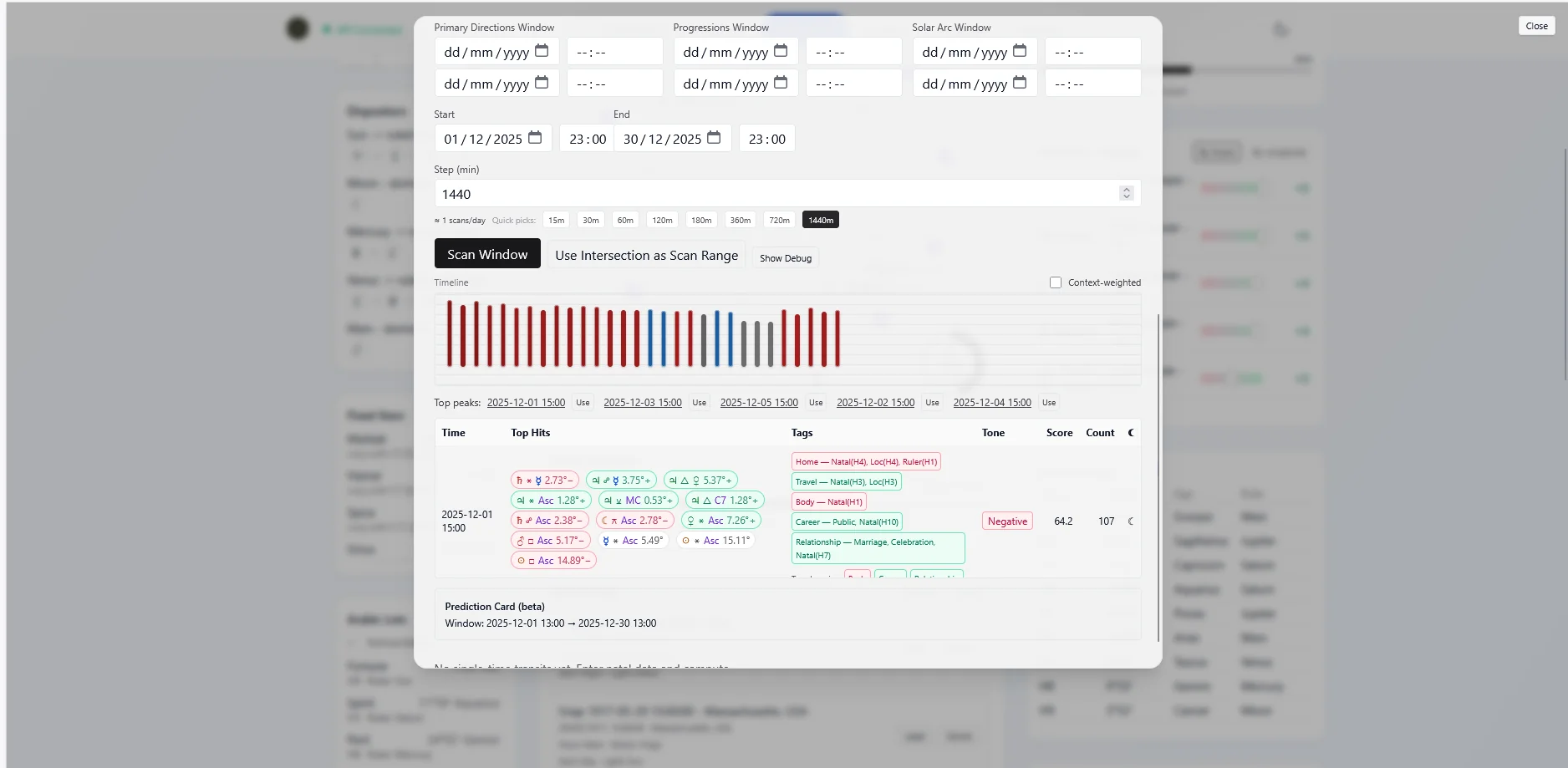Open the calendar for the End date 30/12/2025
Viewport: 1568px width, 768px height.
(x=715, y=137)
